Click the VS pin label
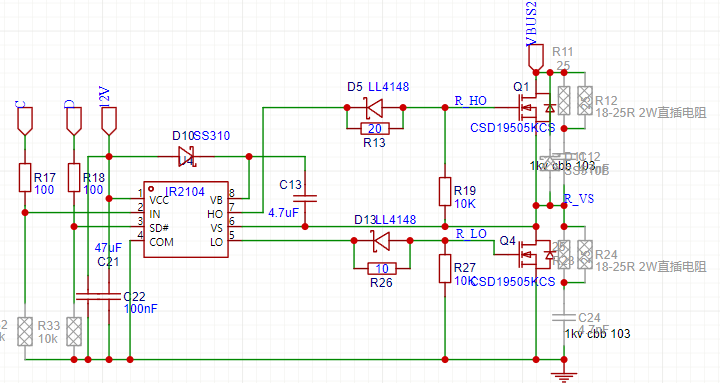The image size is (720, 383). click(216, 228)
